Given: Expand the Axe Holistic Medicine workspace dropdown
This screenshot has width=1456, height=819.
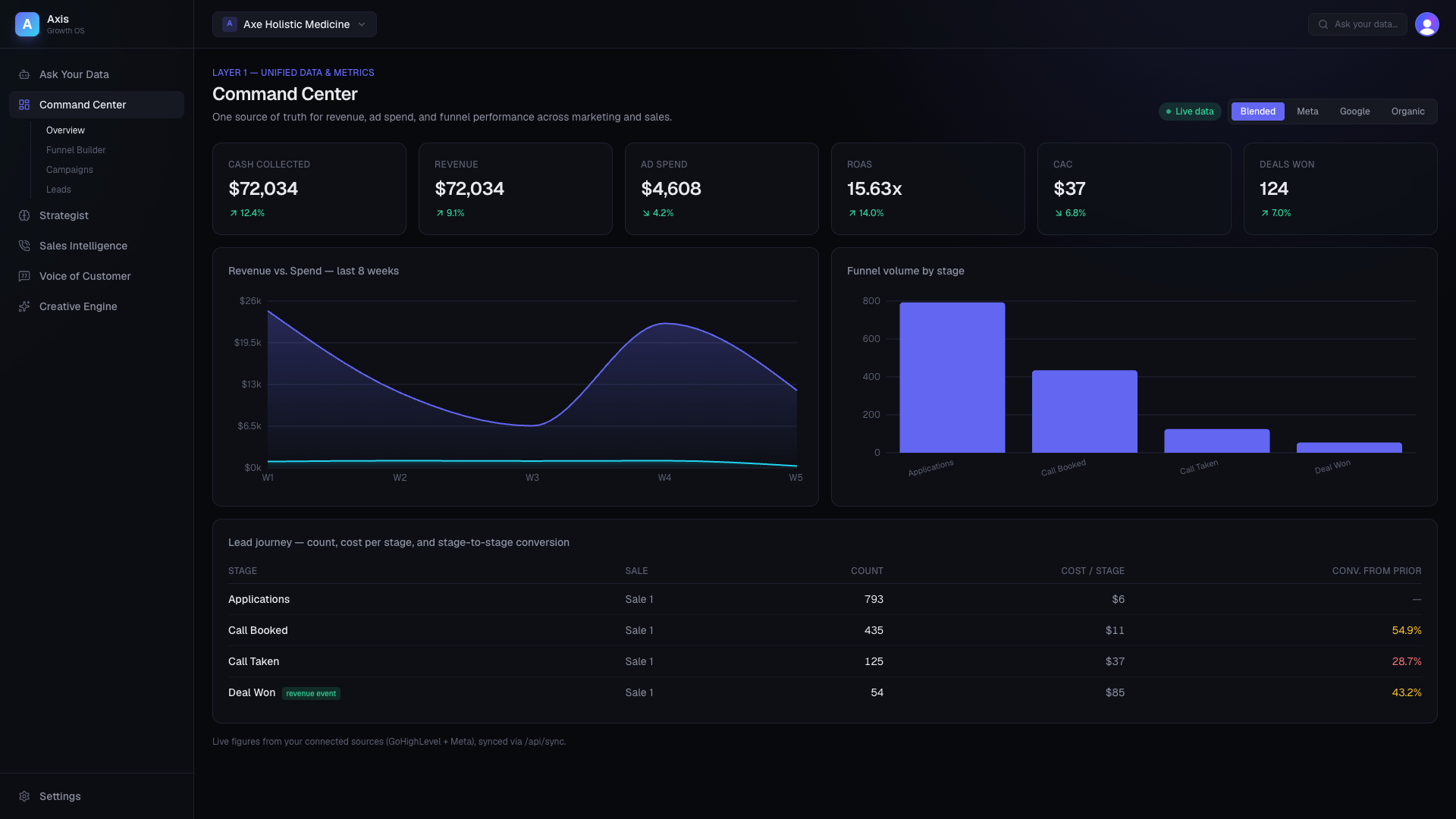Looking at the screenshot, I should [x=294, y=24].
